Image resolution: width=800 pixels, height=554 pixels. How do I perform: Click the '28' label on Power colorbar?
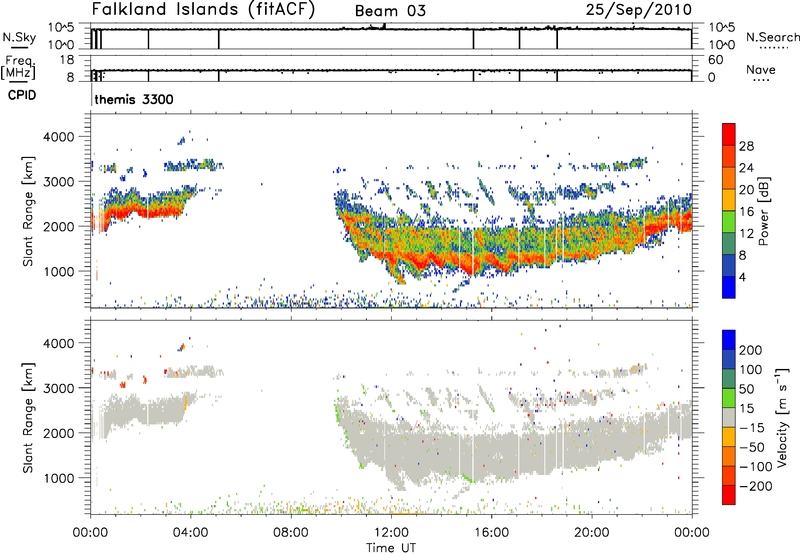746,146
